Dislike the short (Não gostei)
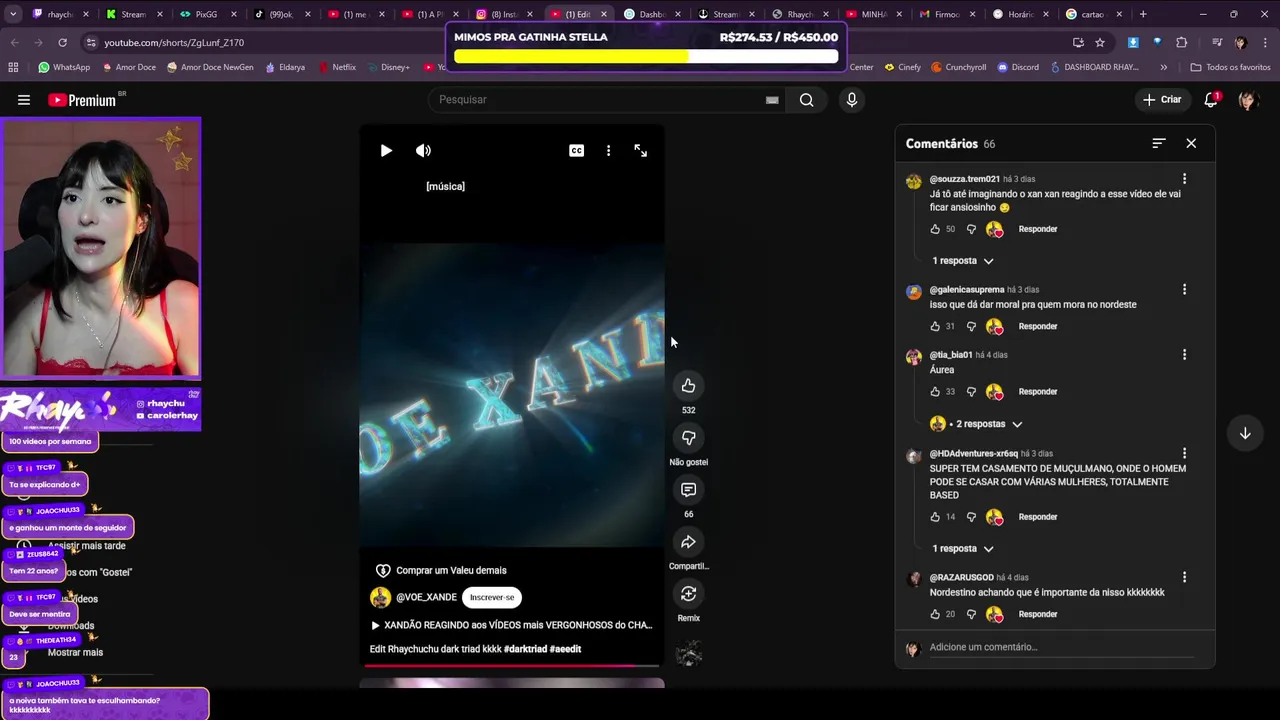The image size is (1280, 720). [688, 438]
